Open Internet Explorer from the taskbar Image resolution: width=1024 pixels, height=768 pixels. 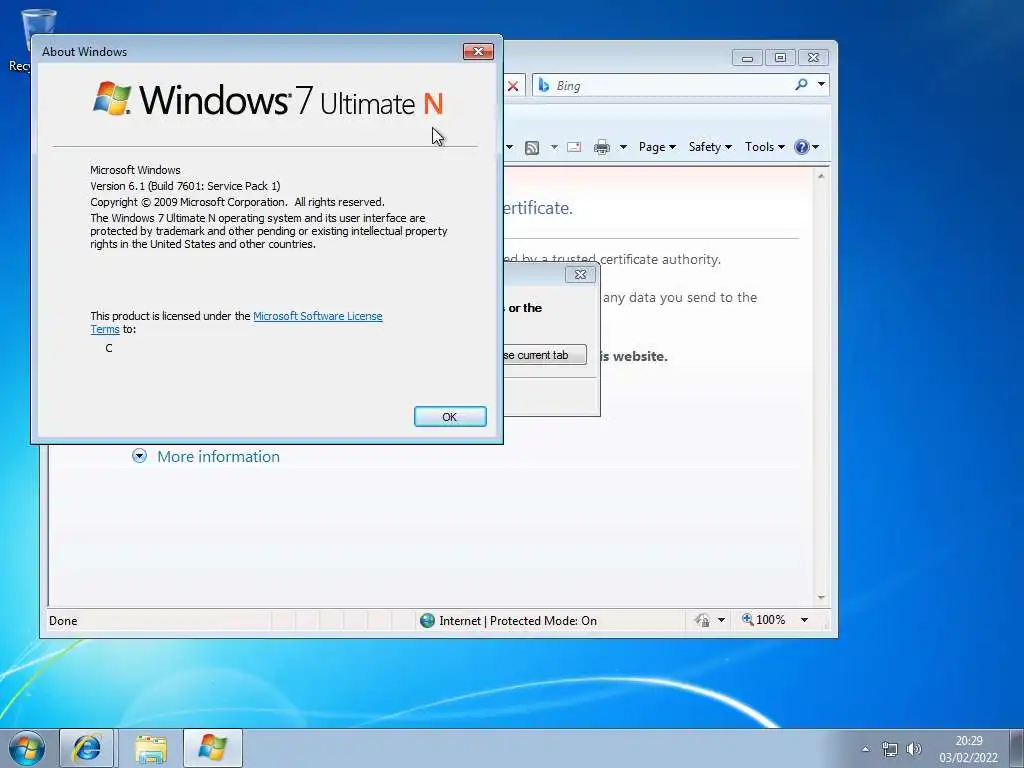click(87, 748)
